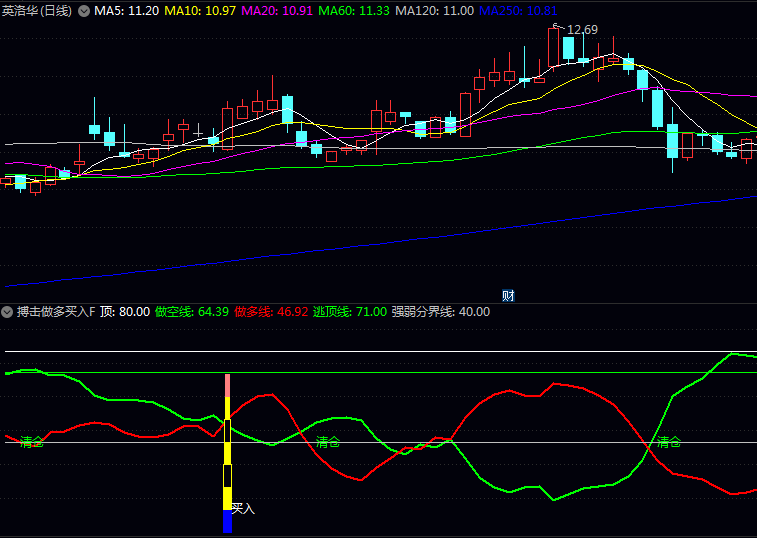The width and height of the screenshot is (757, 538).
Task: Click the 搏击做多买入F indicator name
Action: point(56,312)
